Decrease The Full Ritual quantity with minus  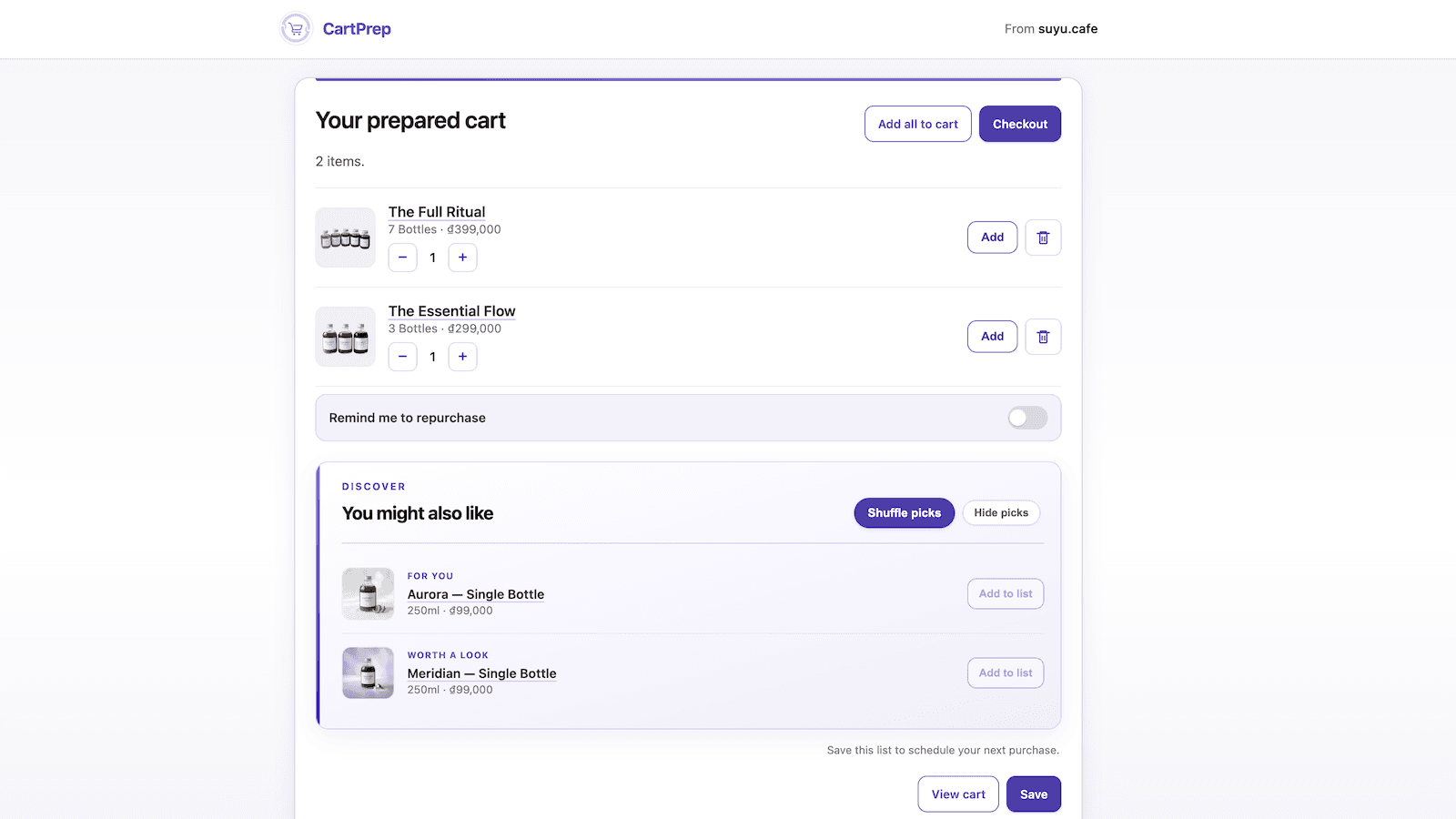402,258
